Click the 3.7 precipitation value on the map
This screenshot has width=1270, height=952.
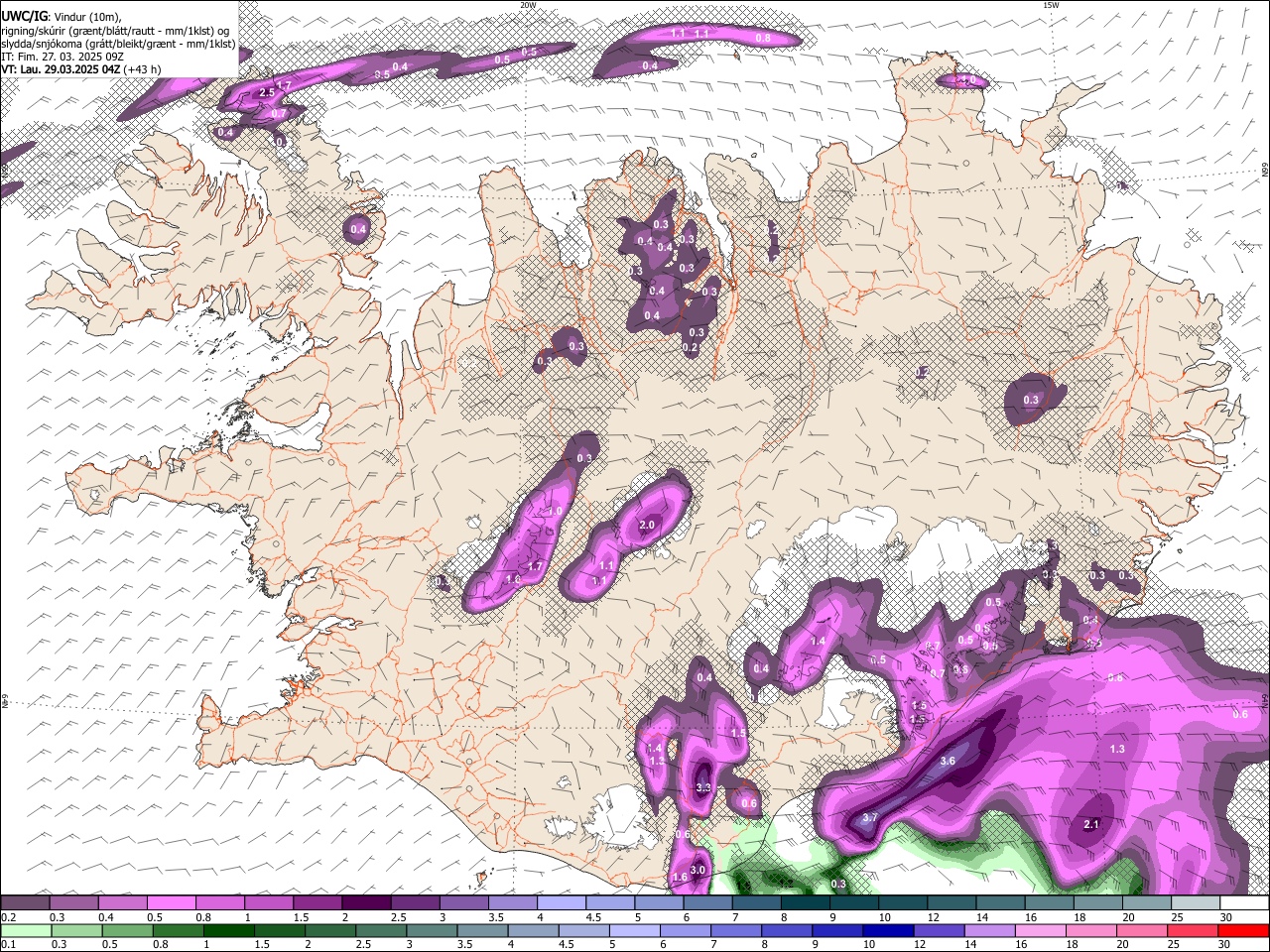click(x=870, y=817)
